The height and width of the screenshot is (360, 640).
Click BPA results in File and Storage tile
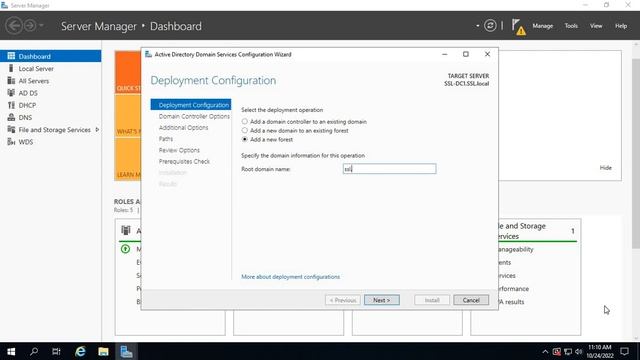[511, 302]
